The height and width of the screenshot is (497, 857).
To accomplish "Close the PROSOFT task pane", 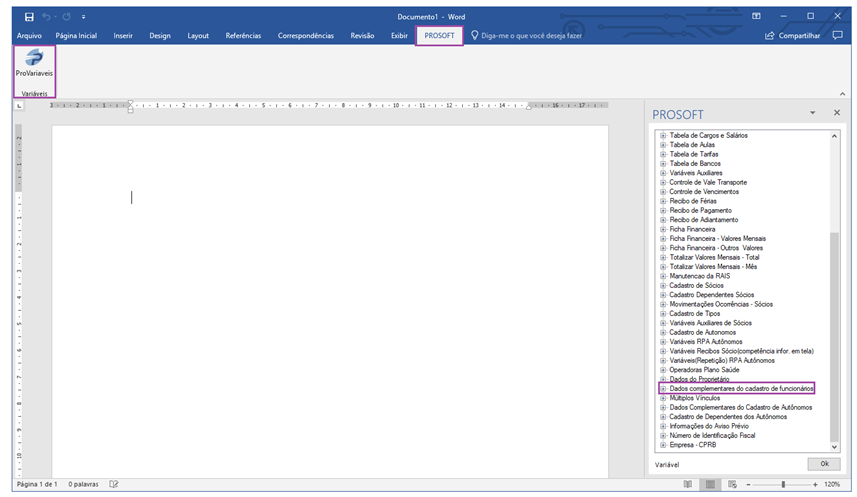I will click(837, 113).
